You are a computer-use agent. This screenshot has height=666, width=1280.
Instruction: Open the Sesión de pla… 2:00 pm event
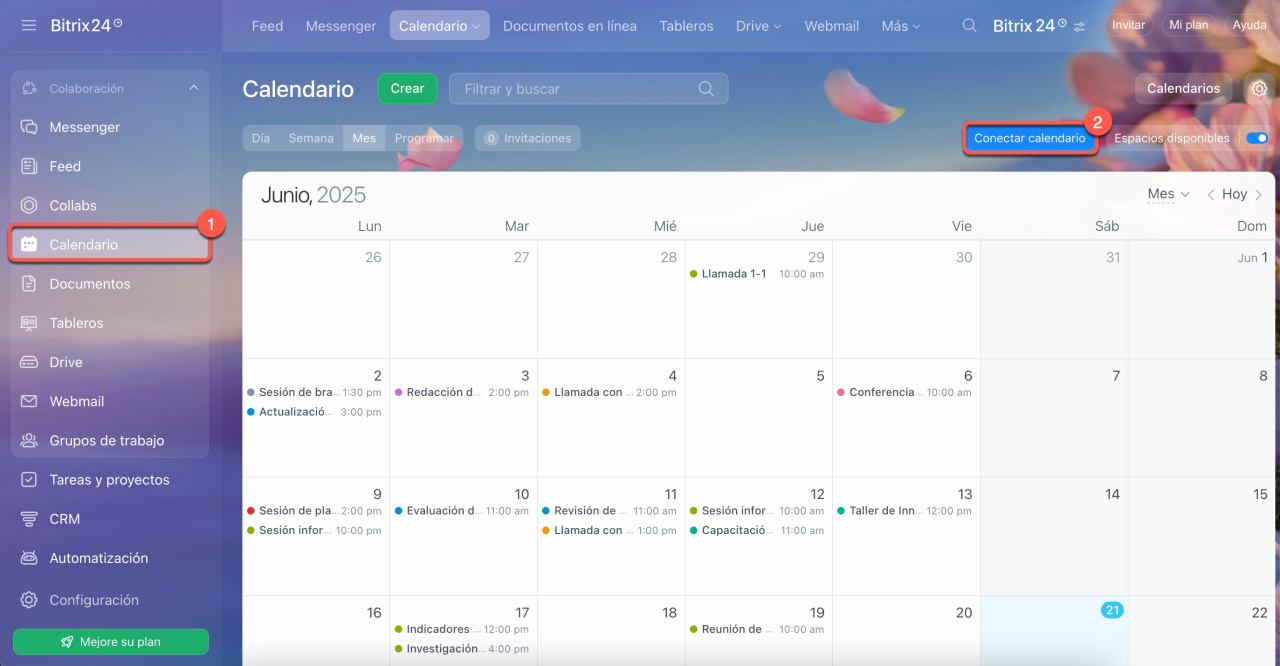pyautogui.click(x=315, y=511)
